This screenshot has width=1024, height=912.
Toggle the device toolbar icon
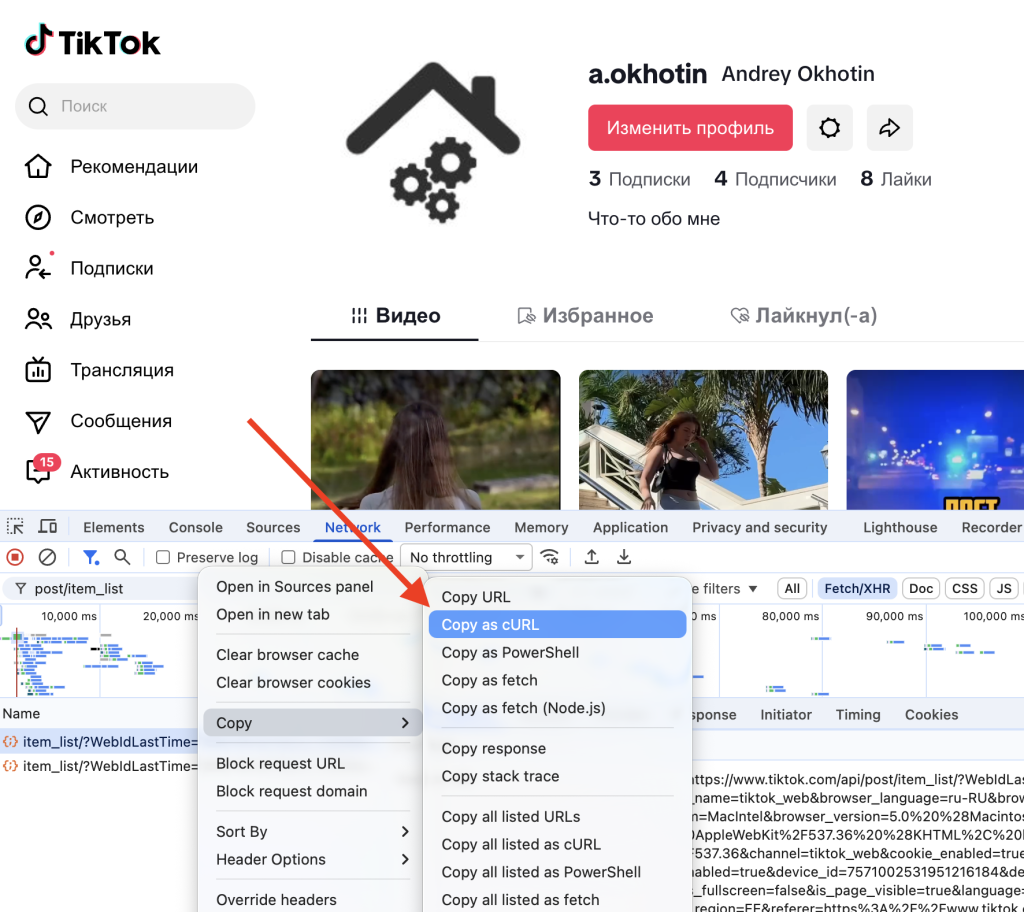[x=47, y=527]
